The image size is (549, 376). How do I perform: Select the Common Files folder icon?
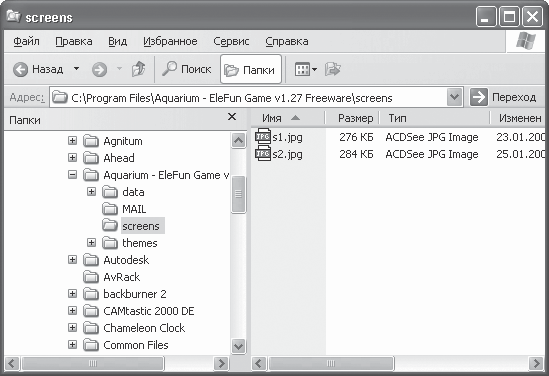click(x=91, y=344)
